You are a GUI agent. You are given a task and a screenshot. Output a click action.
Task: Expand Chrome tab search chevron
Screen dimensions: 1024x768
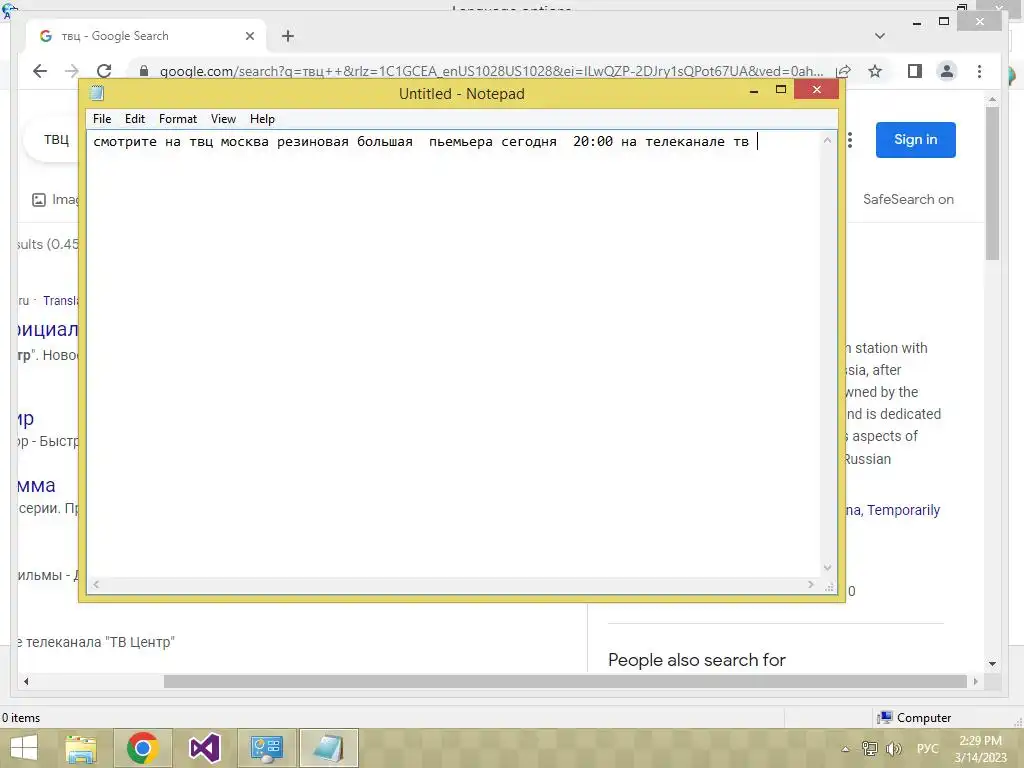[x=880, y=36]
